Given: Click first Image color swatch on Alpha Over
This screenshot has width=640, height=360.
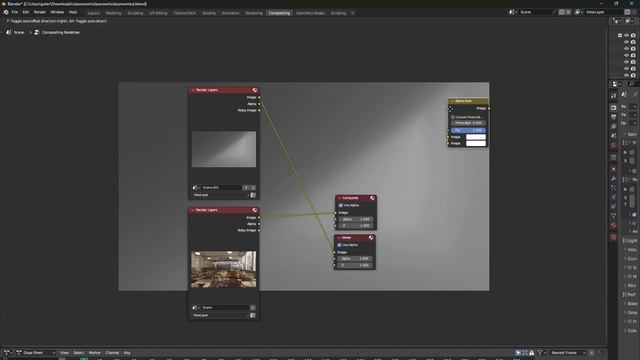Looking at the screenshot, I should (x=476, y=137).
